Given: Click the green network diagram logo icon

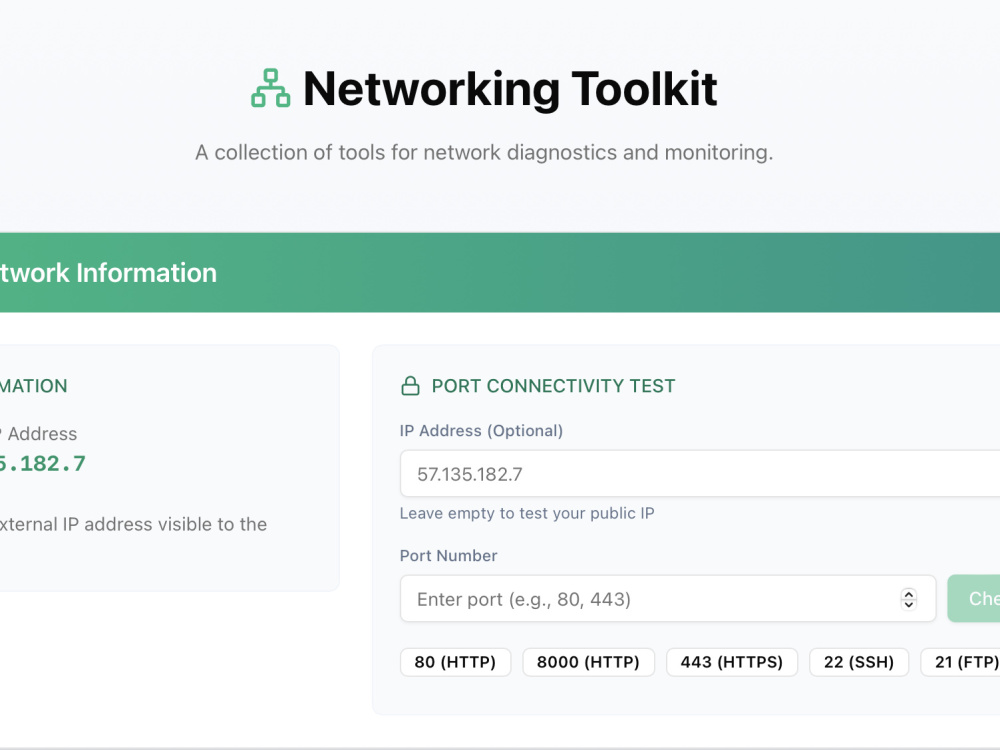Looking at the screenshot, I should tap(270, 88).
